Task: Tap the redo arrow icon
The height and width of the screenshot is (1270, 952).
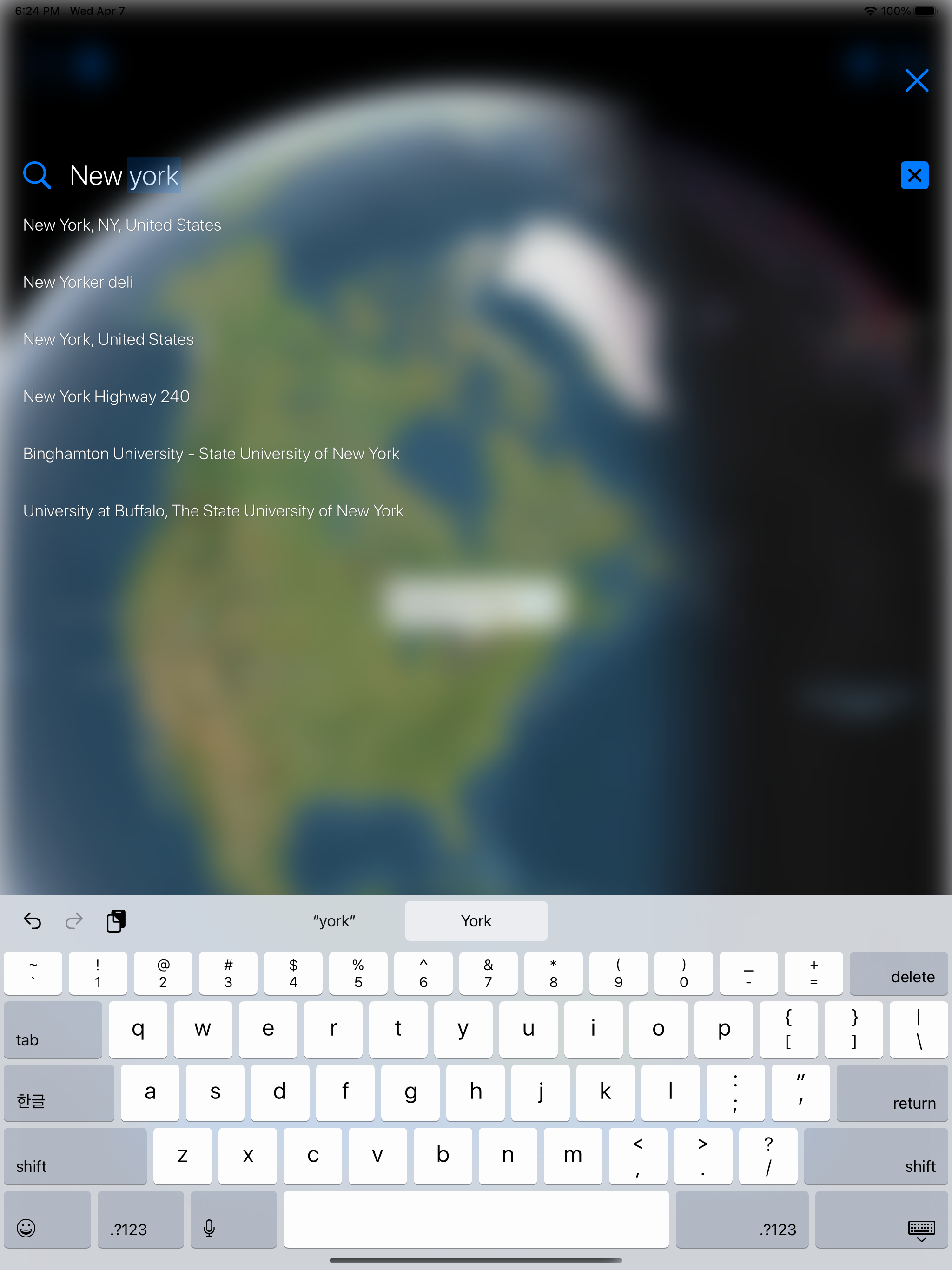Action: click(x=74, y=921)
